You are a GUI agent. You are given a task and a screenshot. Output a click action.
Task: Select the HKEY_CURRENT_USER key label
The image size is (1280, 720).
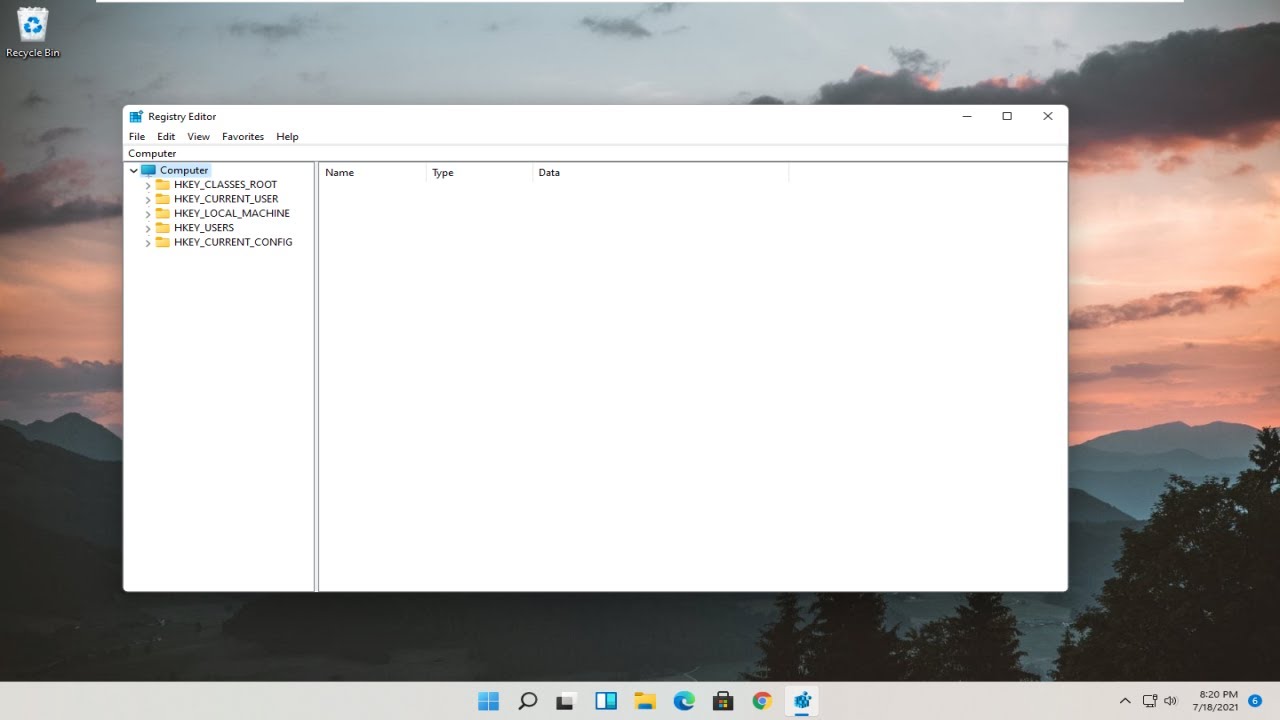coord(226,199)
